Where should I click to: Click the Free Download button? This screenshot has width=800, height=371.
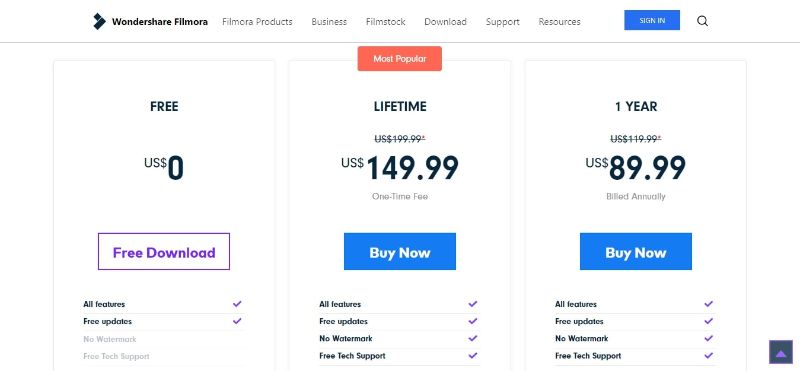tap(164, 252)
